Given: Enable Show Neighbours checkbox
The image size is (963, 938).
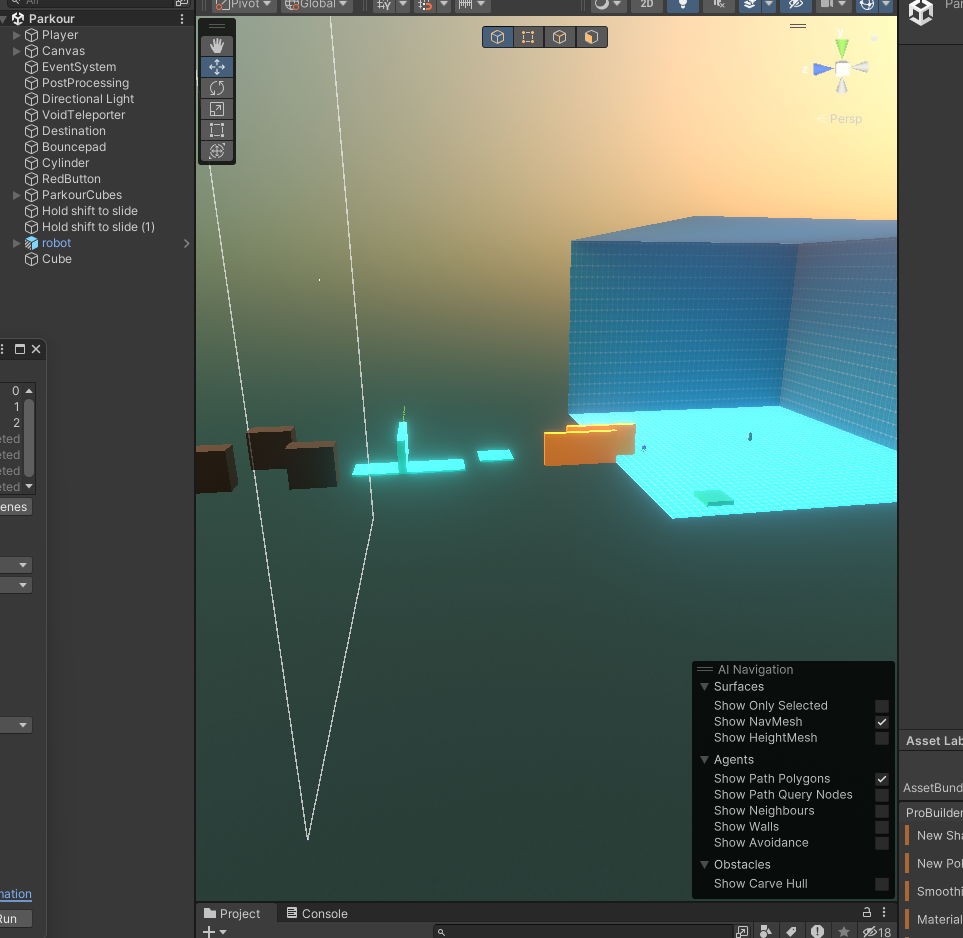Looking at the screenshot, I should (881, 811).
